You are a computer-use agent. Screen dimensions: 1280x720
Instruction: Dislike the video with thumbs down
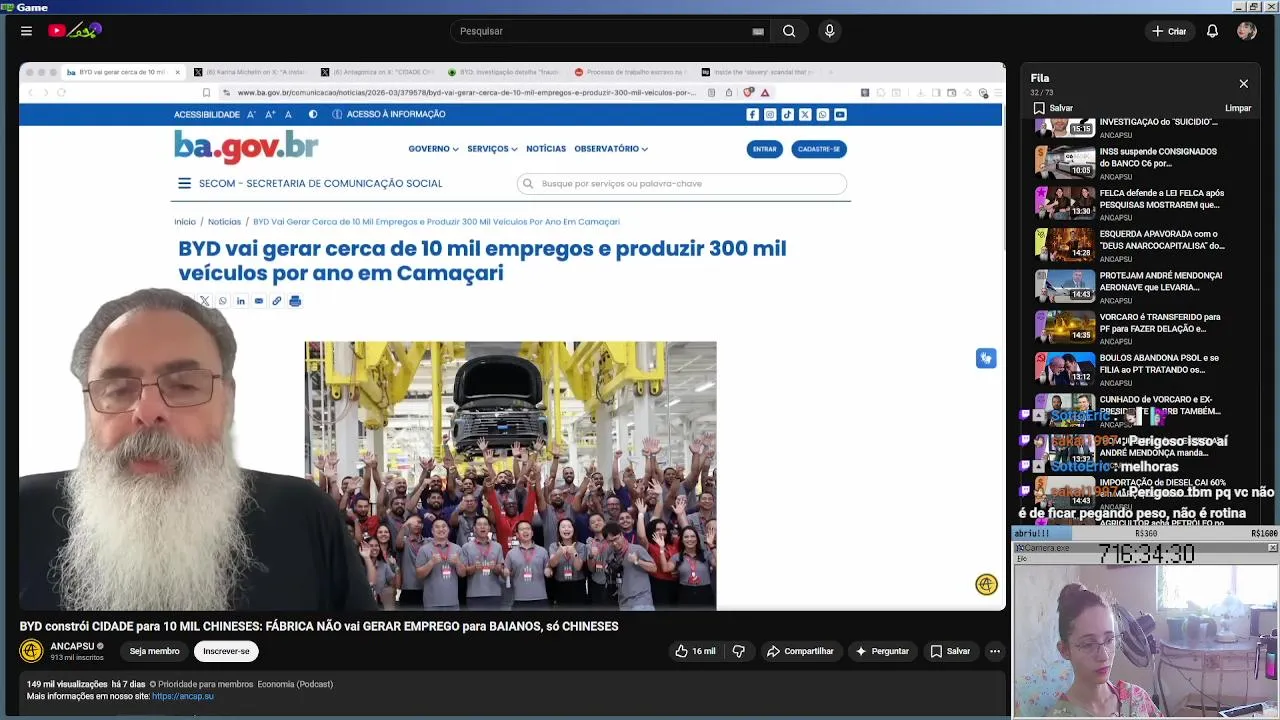coord(739,651)
